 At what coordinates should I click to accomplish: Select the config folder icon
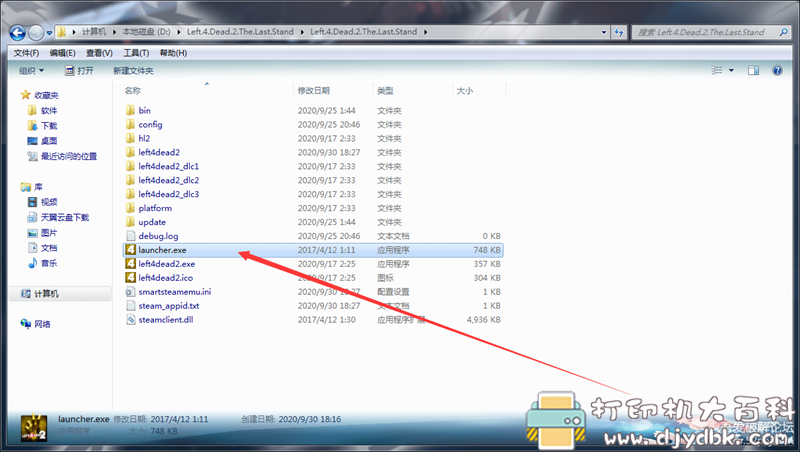(131, 124)
